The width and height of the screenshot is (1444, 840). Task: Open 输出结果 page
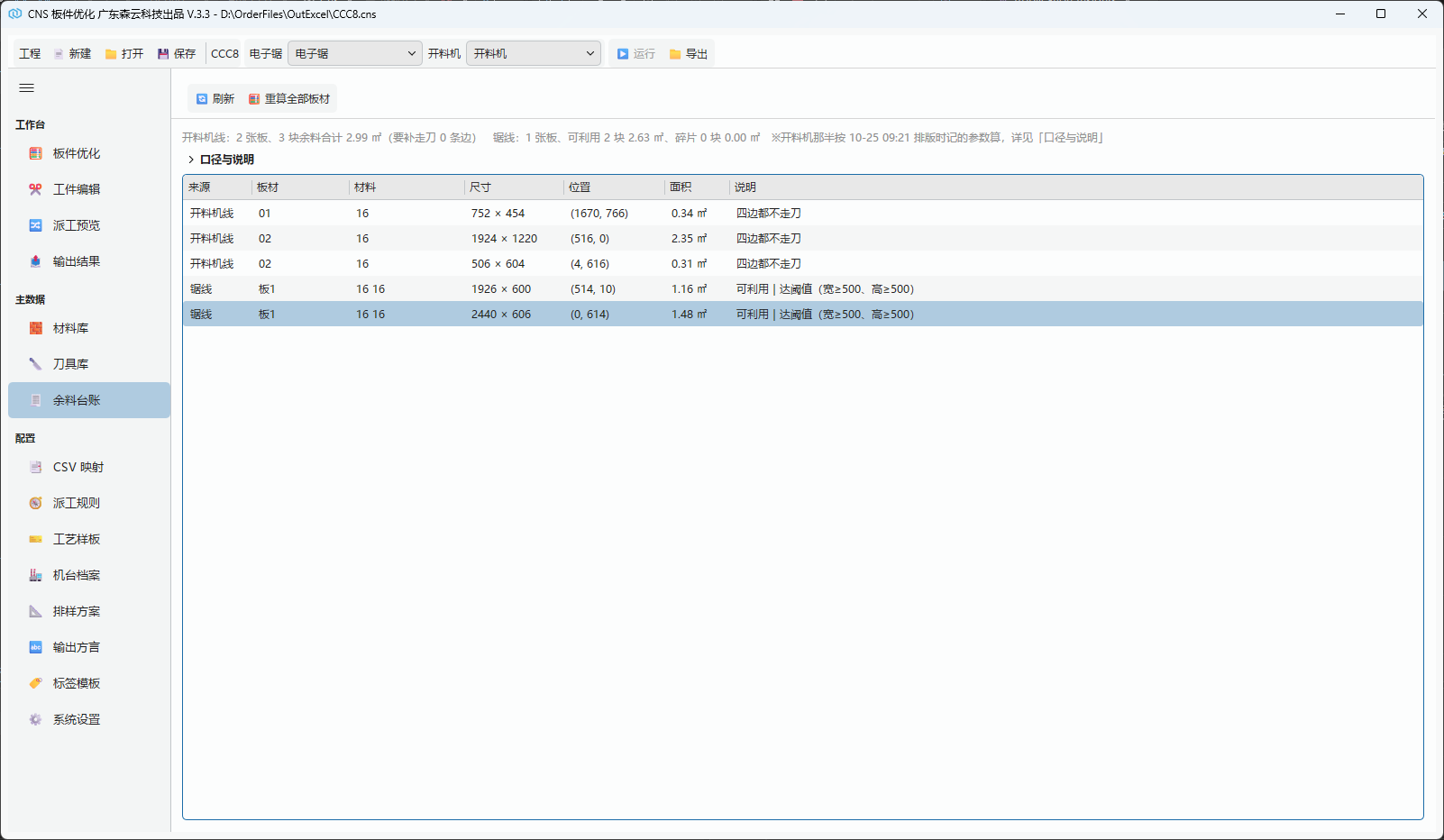point(89,261)
